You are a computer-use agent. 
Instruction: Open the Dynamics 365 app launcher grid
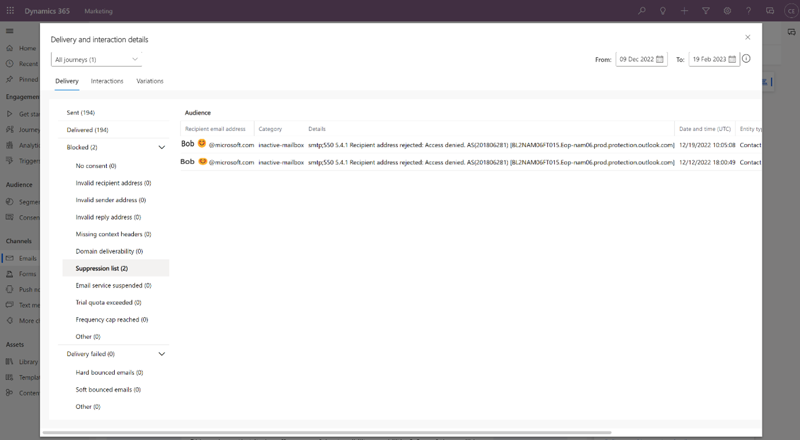coord(10,10)
